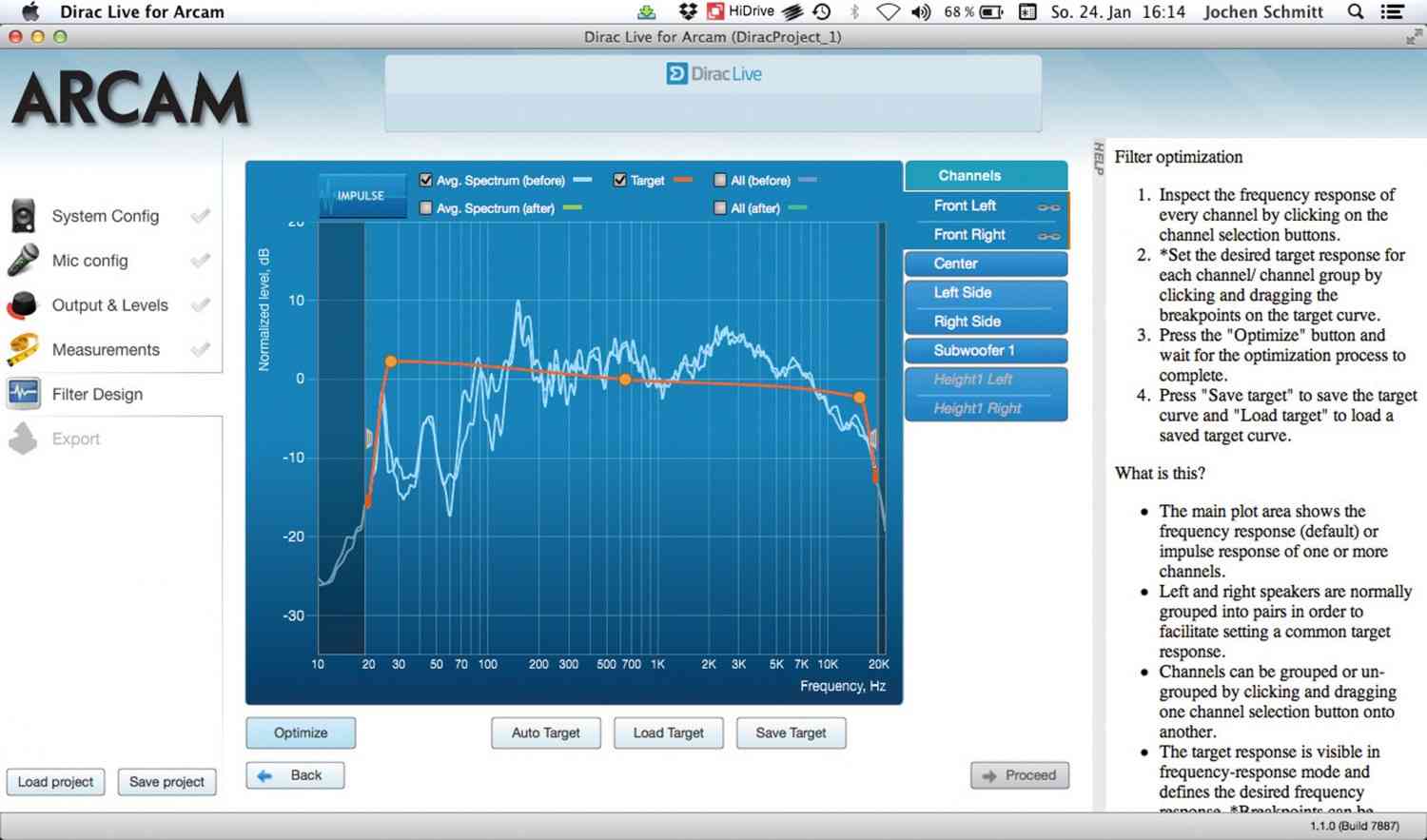Click the Output & Levels knob icon
The height and width of the screenshot is (840, 1427).
coord(23,304)
